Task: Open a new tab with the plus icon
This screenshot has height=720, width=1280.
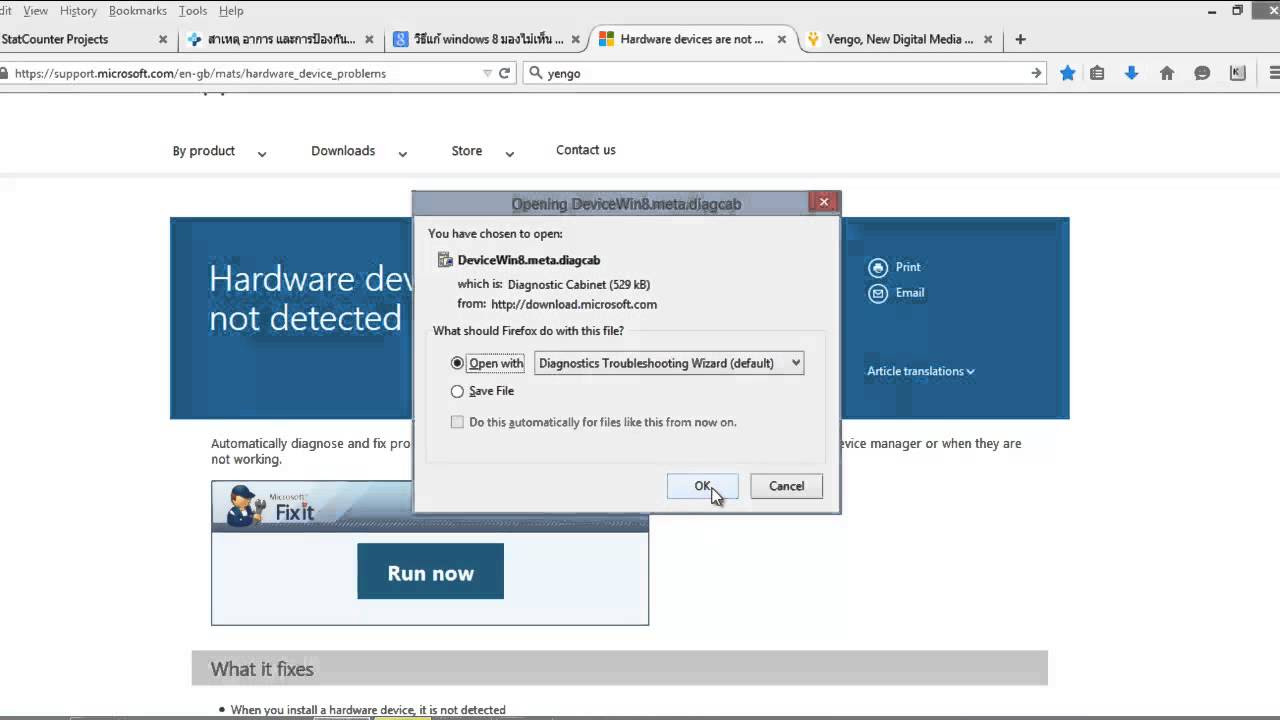Action: (1020, 39)
